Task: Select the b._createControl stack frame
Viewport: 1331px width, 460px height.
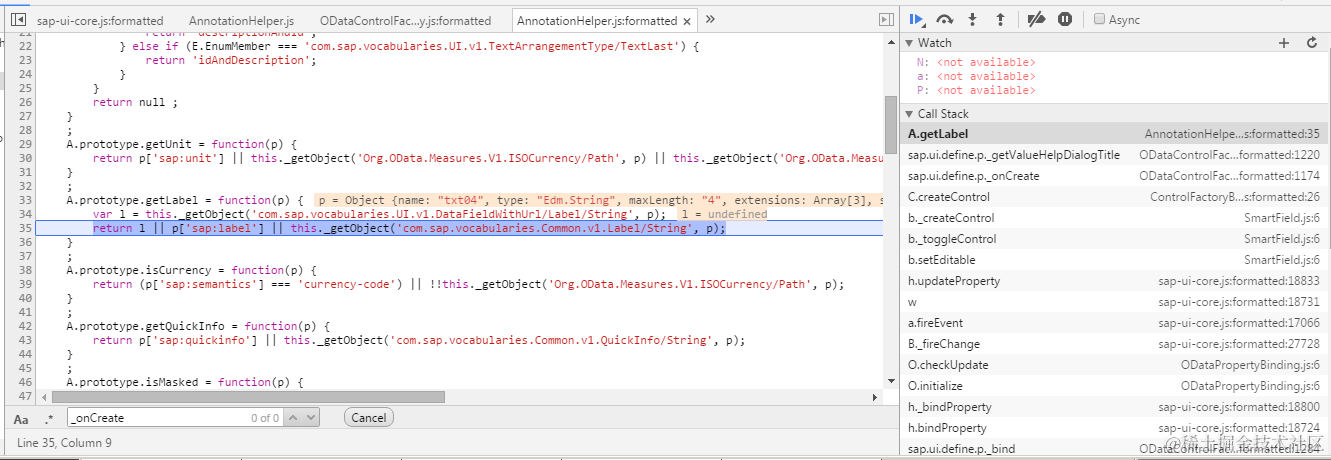Action: (1116, 218)
